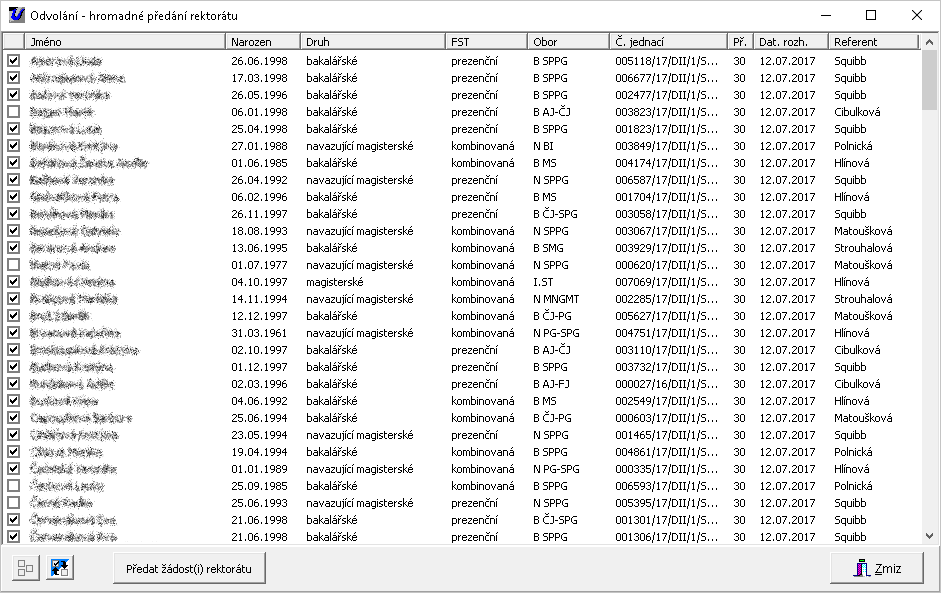Click the Referent column header

pyautogui.click(x=872, y=42)
